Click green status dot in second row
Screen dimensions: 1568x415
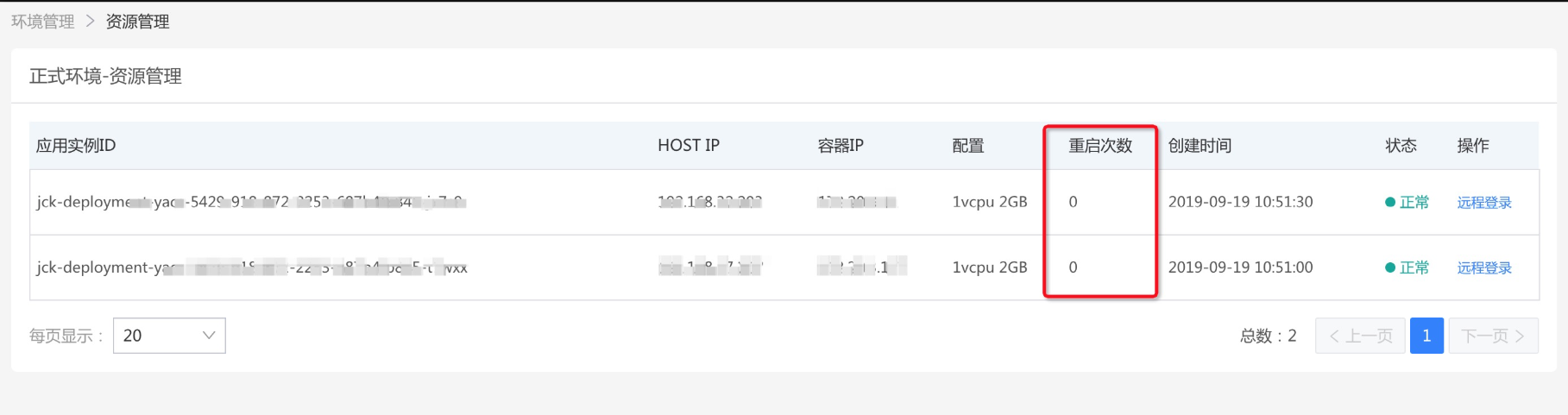tap(1390, 268)
